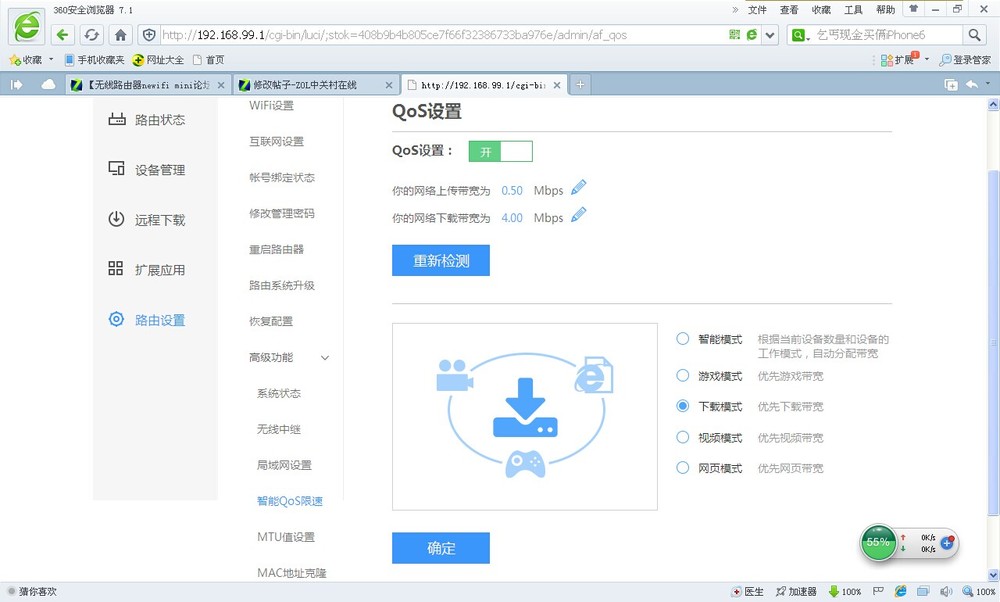Viewport: 1000px width, 602px height.
Task: Open the 工具 menu
Action: click(x=853, y=10)
